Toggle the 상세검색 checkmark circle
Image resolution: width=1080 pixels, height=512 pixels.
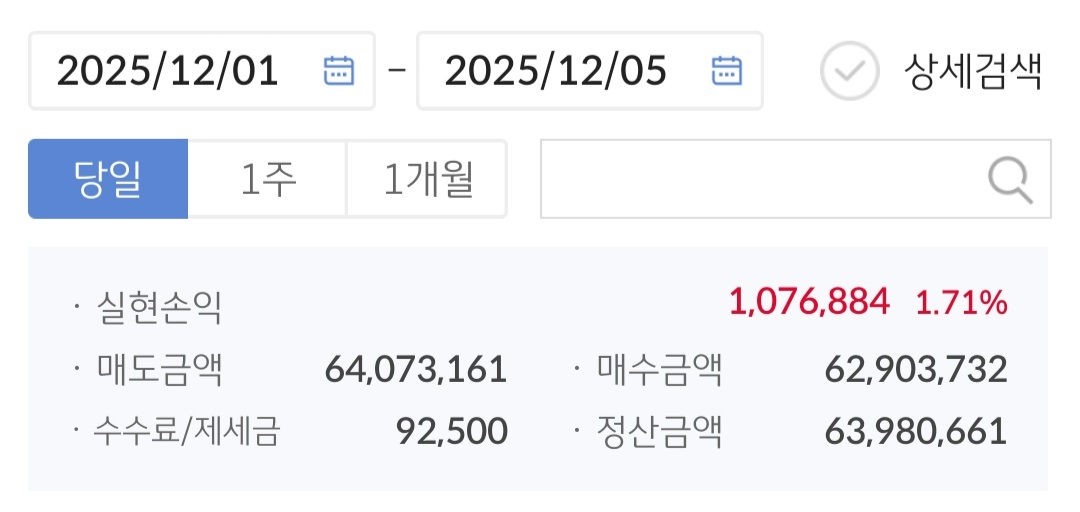click(x=849, y=71)
